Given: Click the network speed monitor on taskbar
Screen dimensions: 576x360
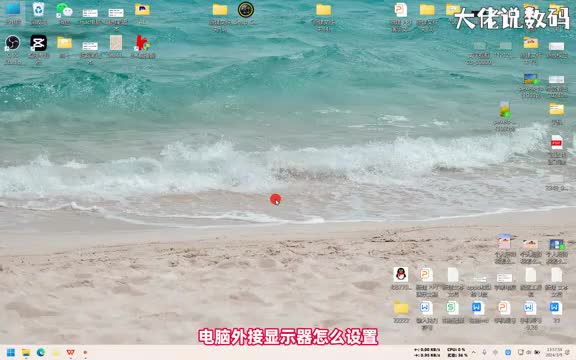Looking at the screenshot, I should point(427,353).
